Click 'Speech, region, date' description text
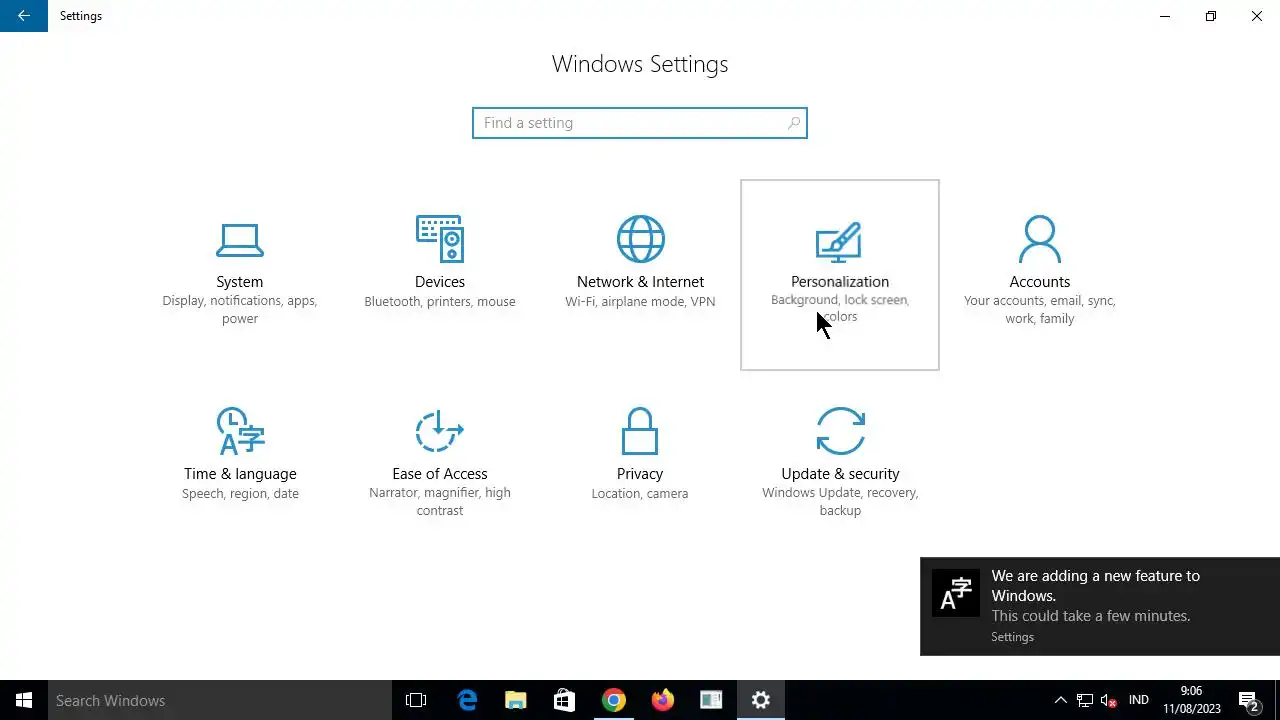The height and width of the screenshot is (720, 1280). 240,494
